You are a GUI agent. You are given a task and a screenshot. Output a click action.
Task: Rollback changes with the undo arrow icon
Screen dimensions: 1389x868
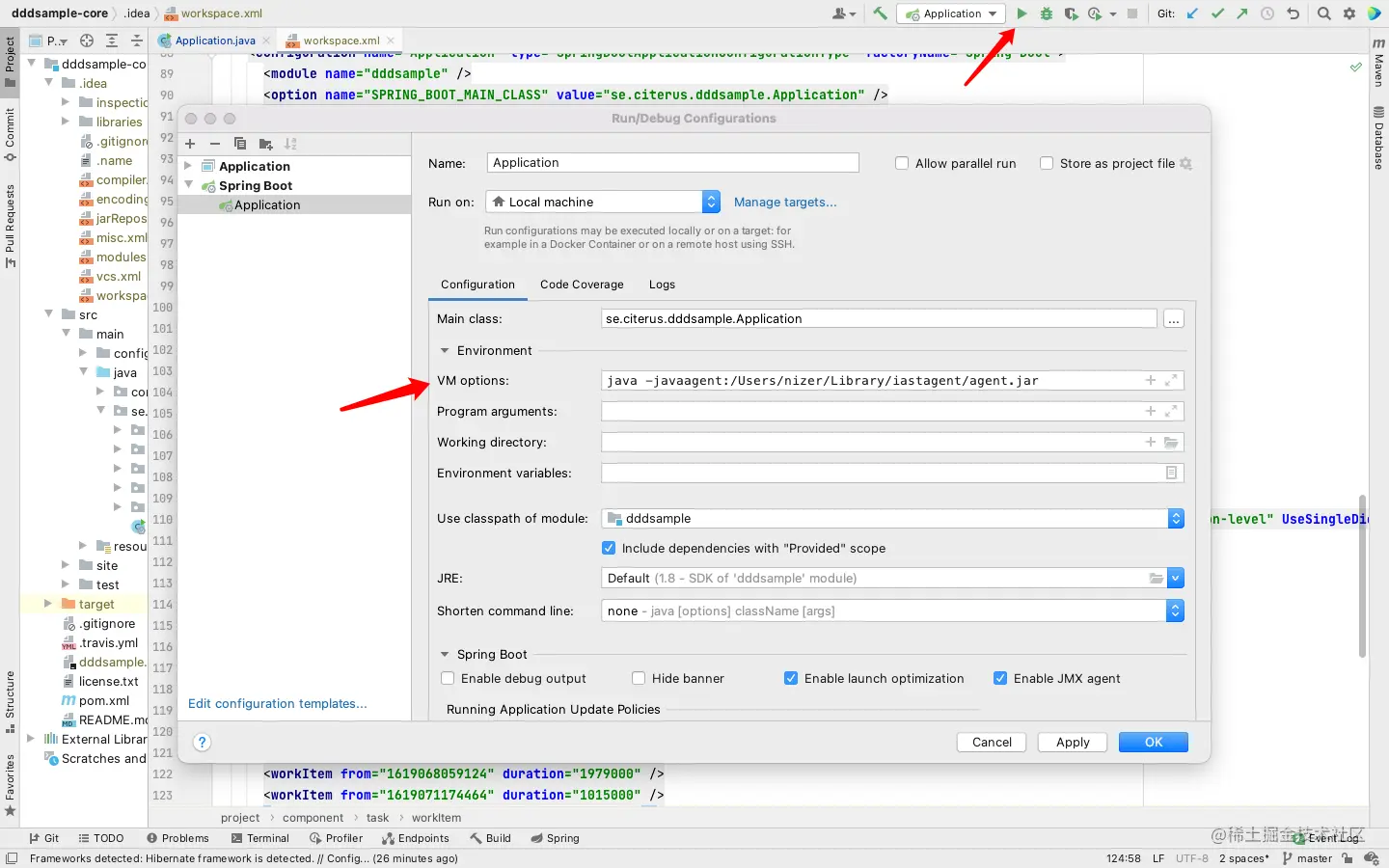1294,14
